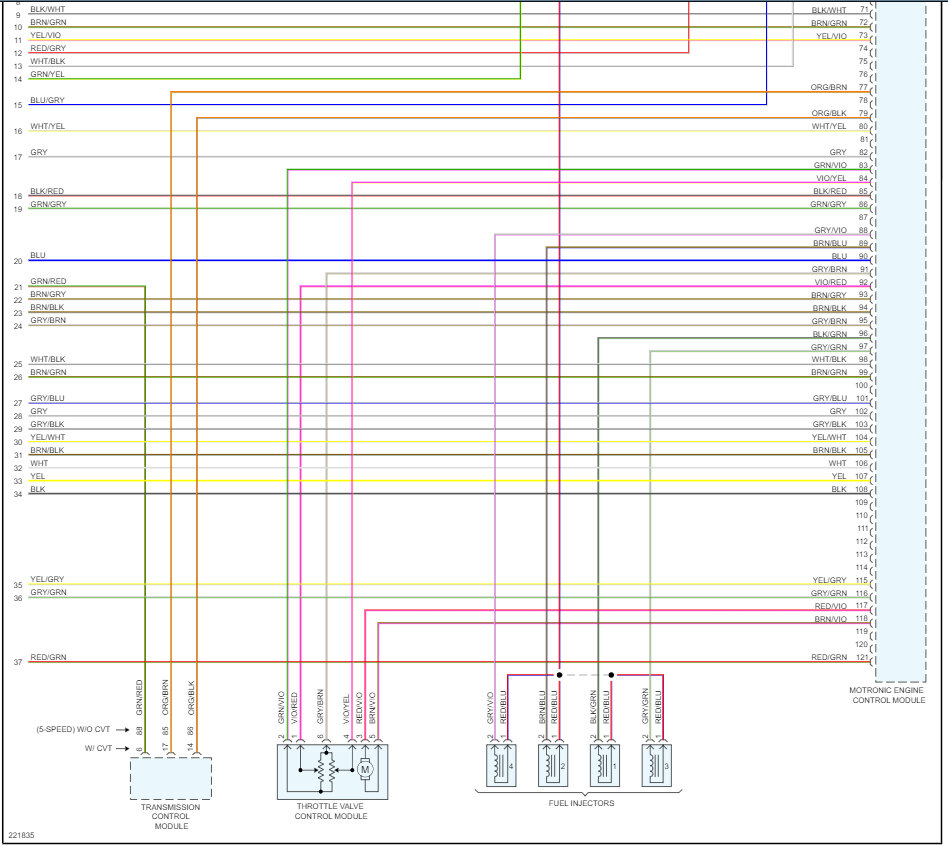Click GRN/YEL label at left terminal 14
Viewport: 948px width, 846px height.
point(47,74)
